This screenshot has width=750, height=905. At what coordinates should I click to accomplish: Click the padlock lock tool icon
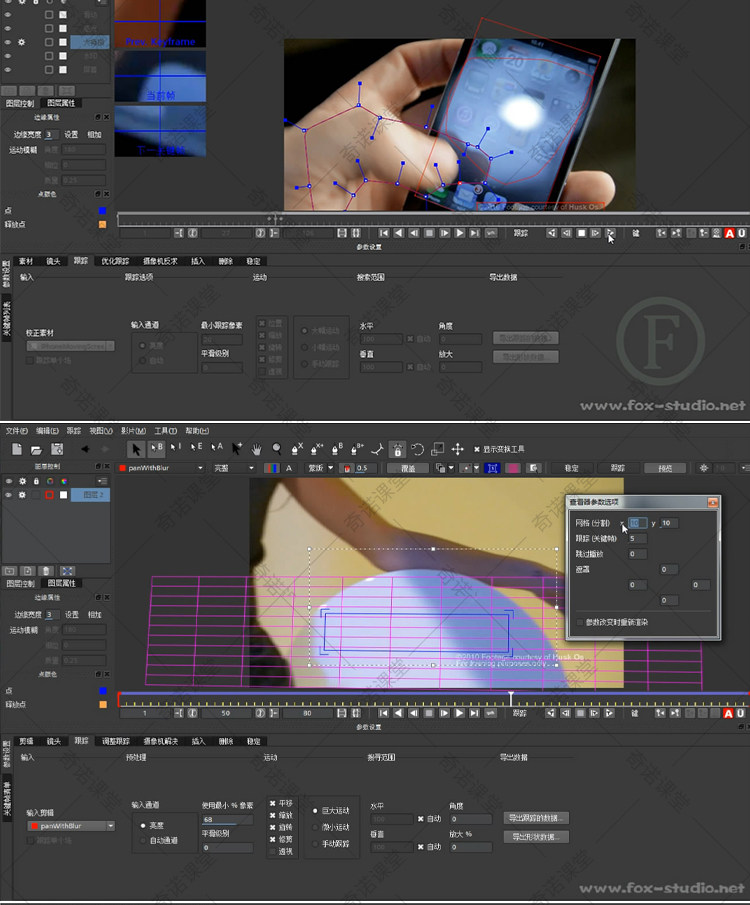397,449
